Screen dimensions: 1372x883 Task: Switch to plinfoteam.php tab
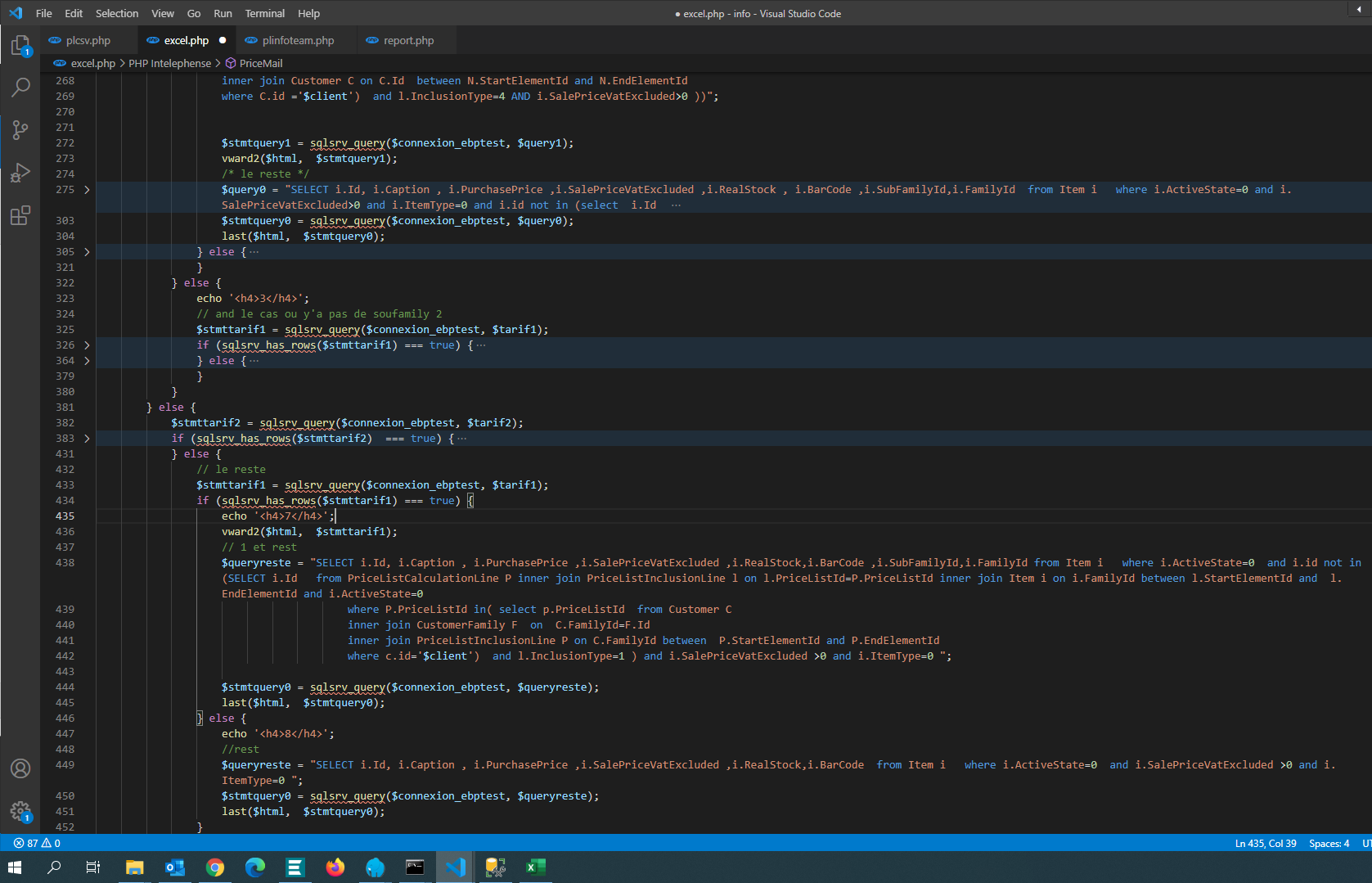pos(296,40)
